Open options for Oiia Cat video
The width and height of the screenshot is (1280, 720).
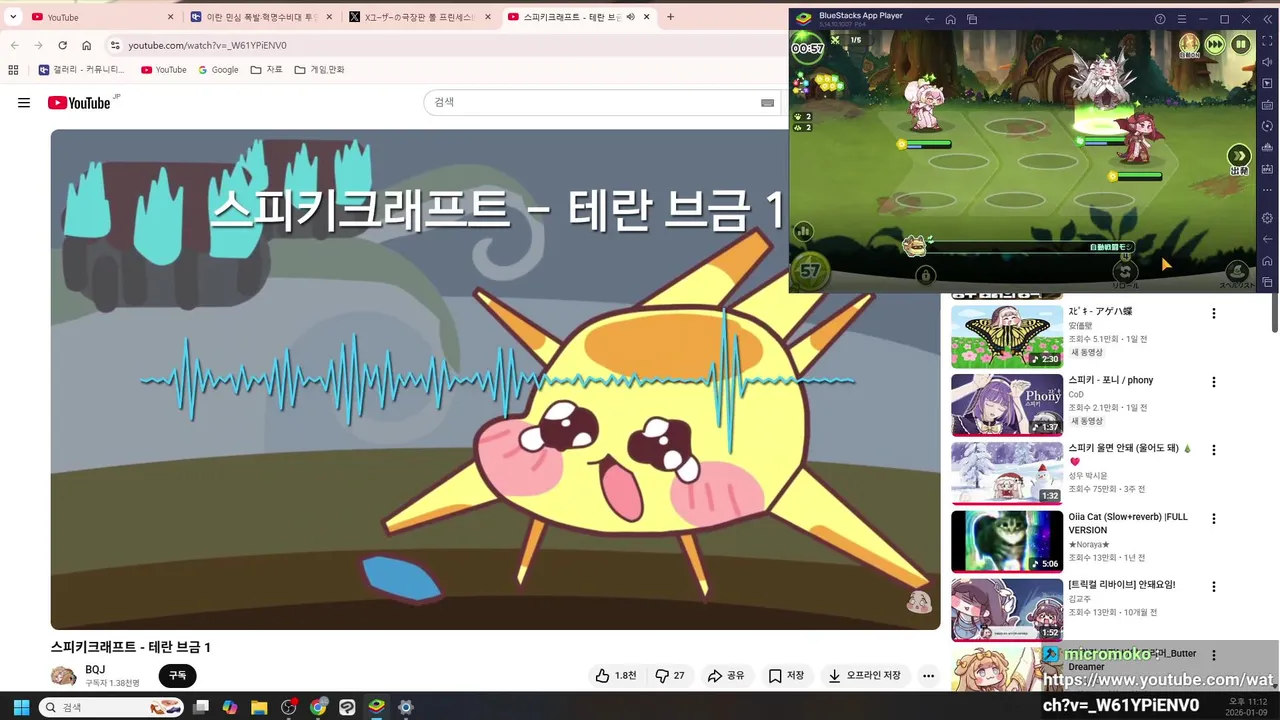point(1214,519)
